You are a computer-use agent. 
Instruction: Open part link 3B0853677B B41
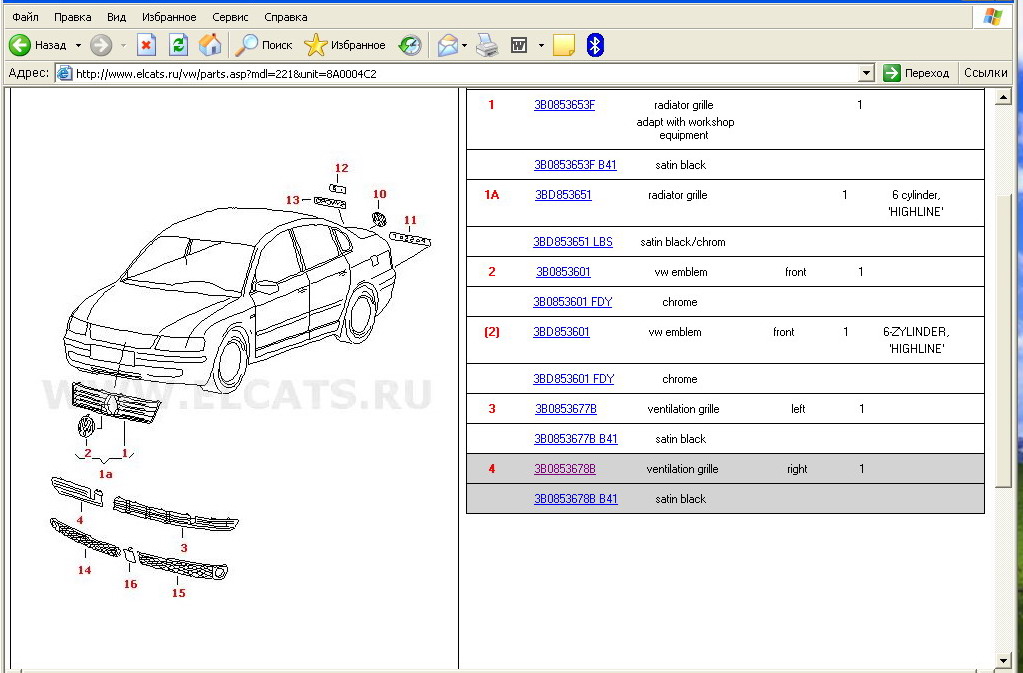click(575, 439)
